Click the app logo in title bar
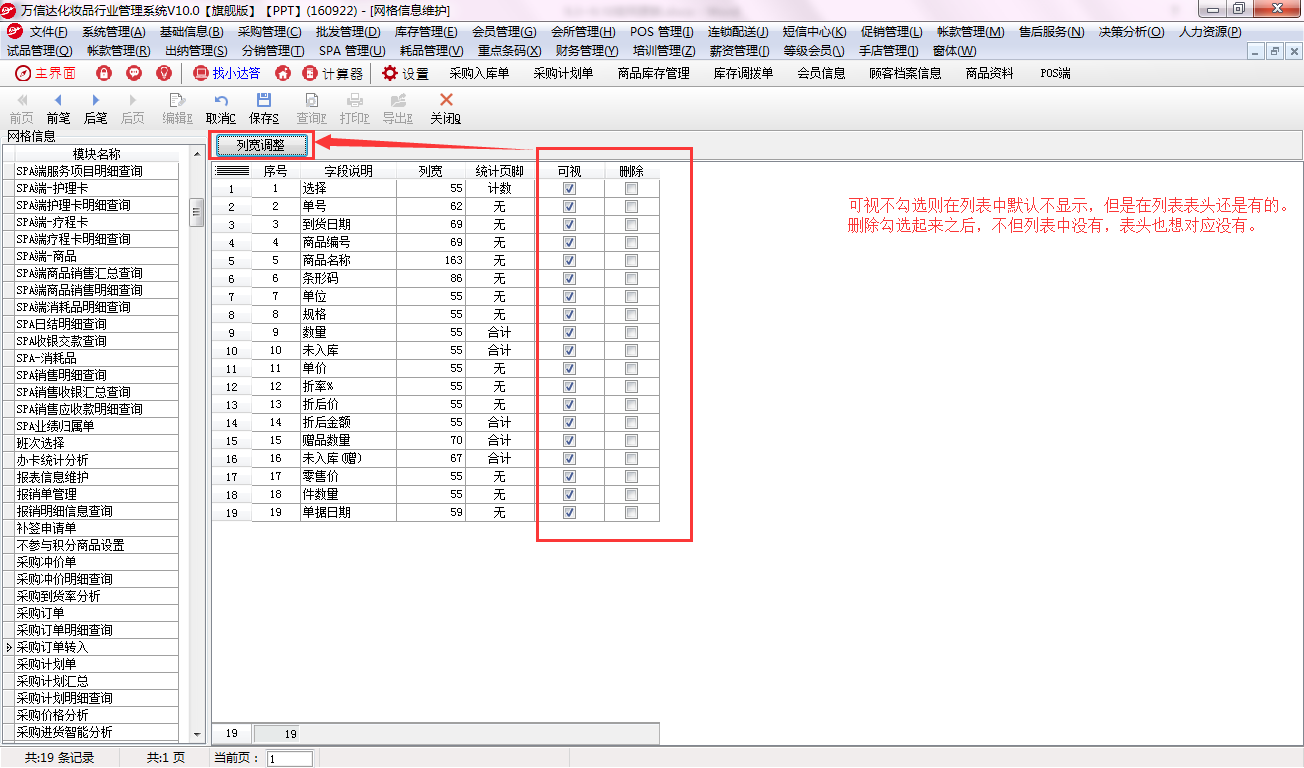The width and height of the screenshot is (1304, 768). (9, 10)
